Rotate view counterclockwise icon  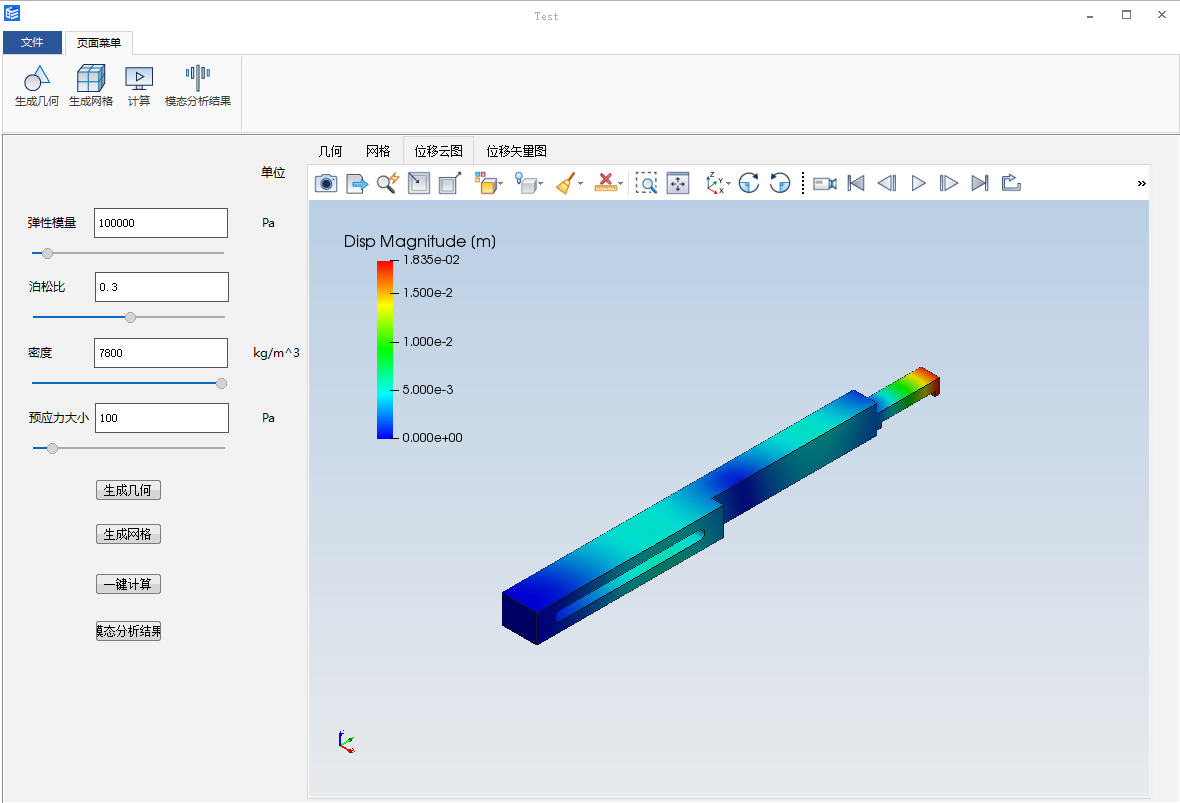pyautogui.click(x=780, y=183)
